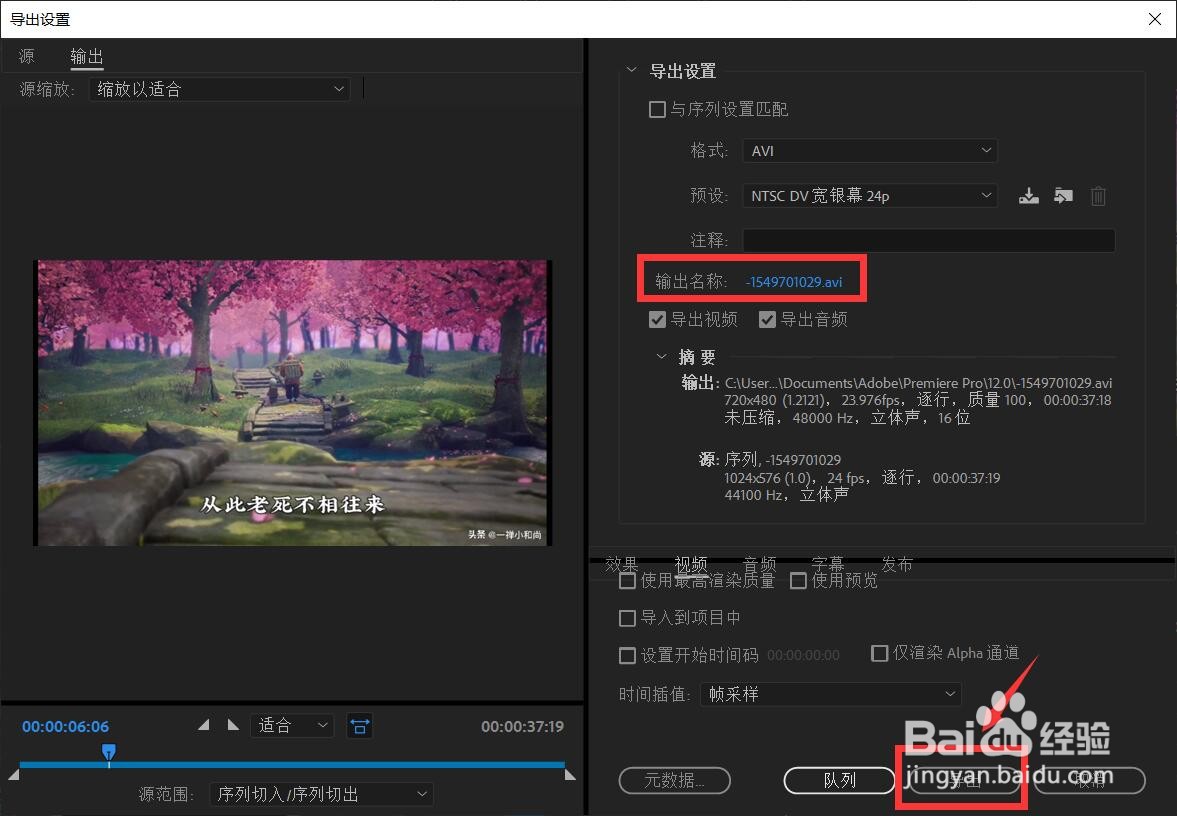Open the 效果 tab
Viewport: 1177px width, 816px height.
click(622, 564)
